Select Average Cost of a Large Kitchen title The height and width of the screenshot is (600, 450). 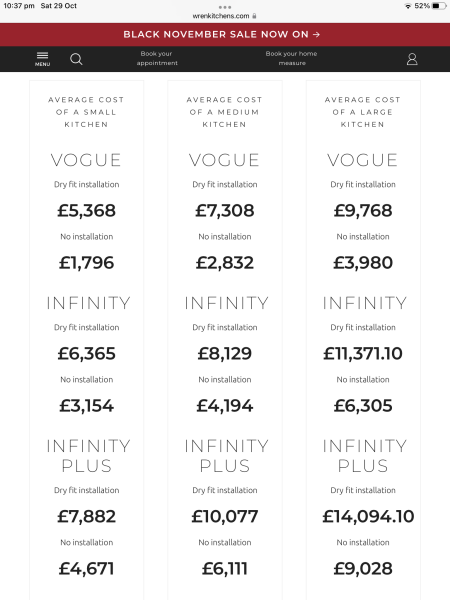363,112
